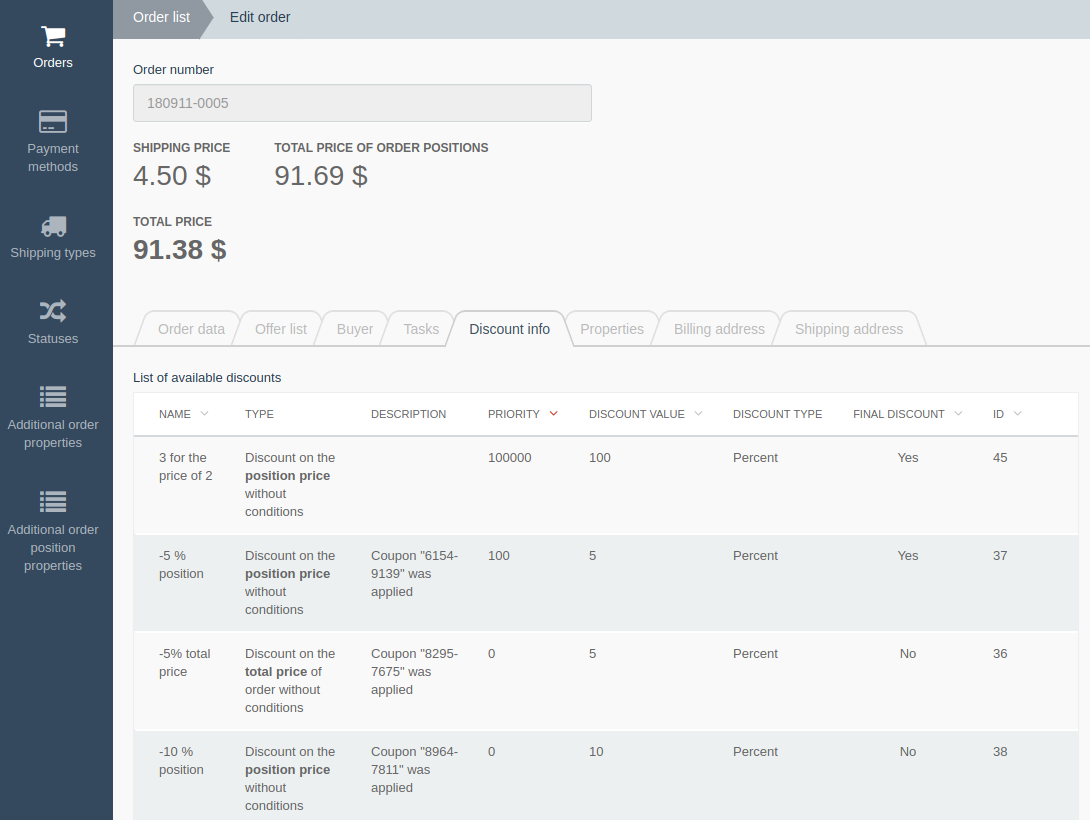Click the total price 91.38 $
The width and height of the screenshot is (1090, 820).
click(179, 249)
